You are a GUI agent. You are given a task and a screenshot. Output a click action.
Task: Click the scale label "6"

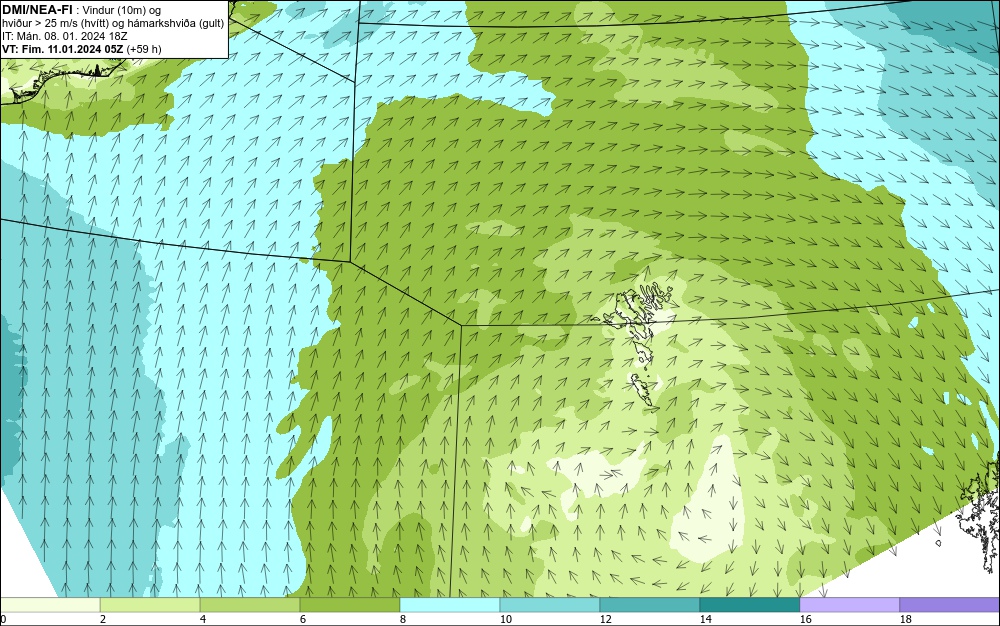tap(302, 618)
